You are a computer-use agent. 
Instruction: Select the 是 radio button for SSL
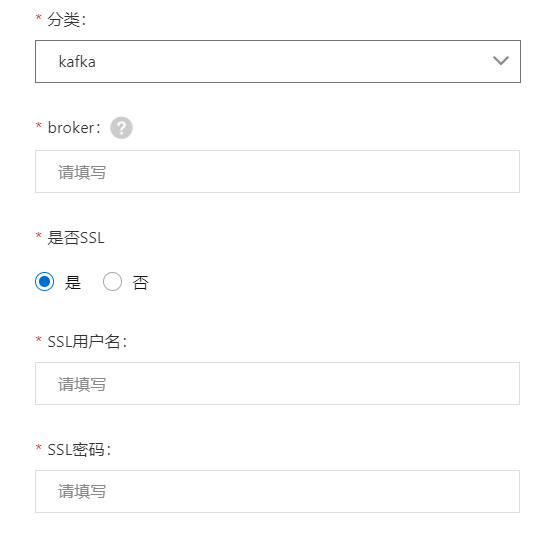[x=45, y=282]
